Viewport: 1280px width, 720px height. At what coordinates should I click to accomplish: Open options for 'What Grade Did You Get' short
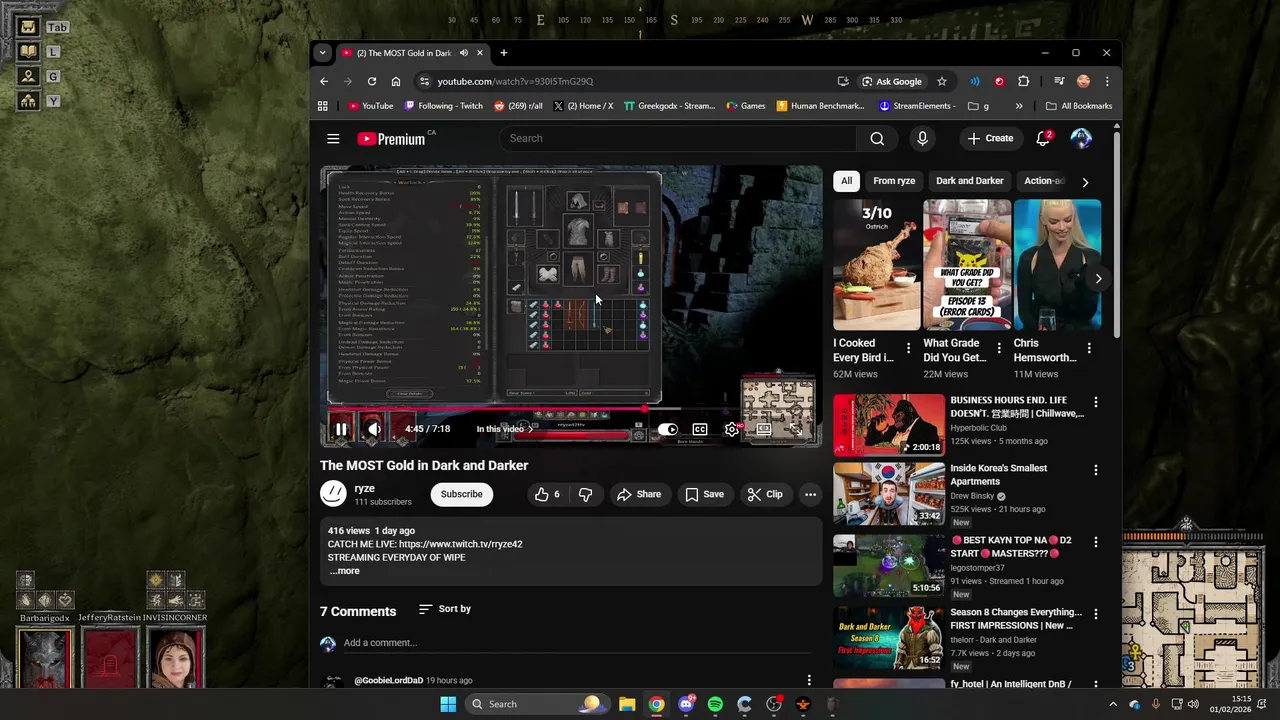click(998, 348)
